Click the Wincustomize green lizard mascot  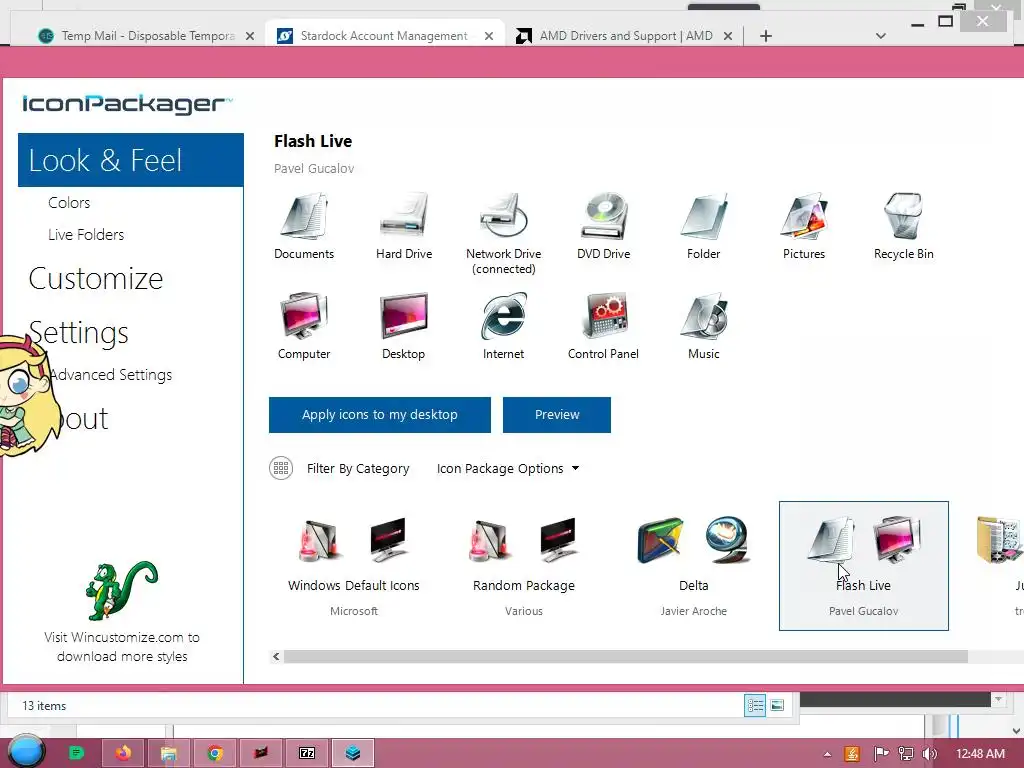pos(122,590)
